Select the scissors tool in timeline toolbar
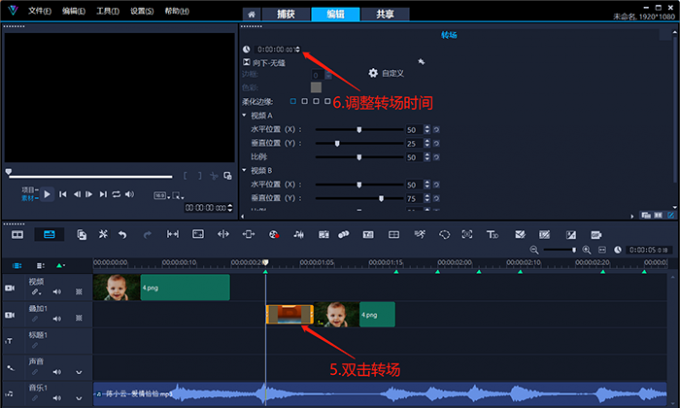 coord(102,234)
